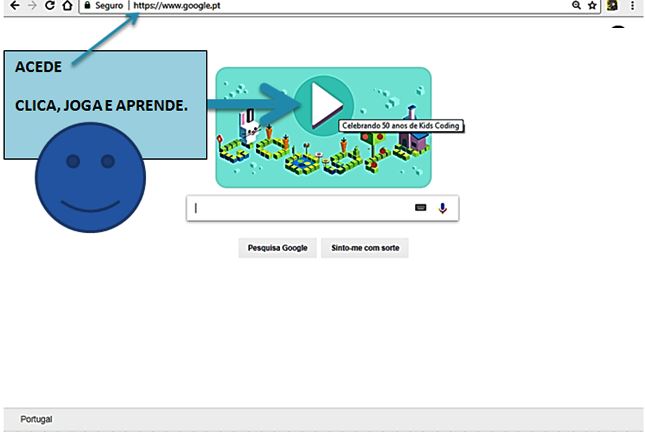
Task: Click the browser forward arrow
Action: pos(32,5)
